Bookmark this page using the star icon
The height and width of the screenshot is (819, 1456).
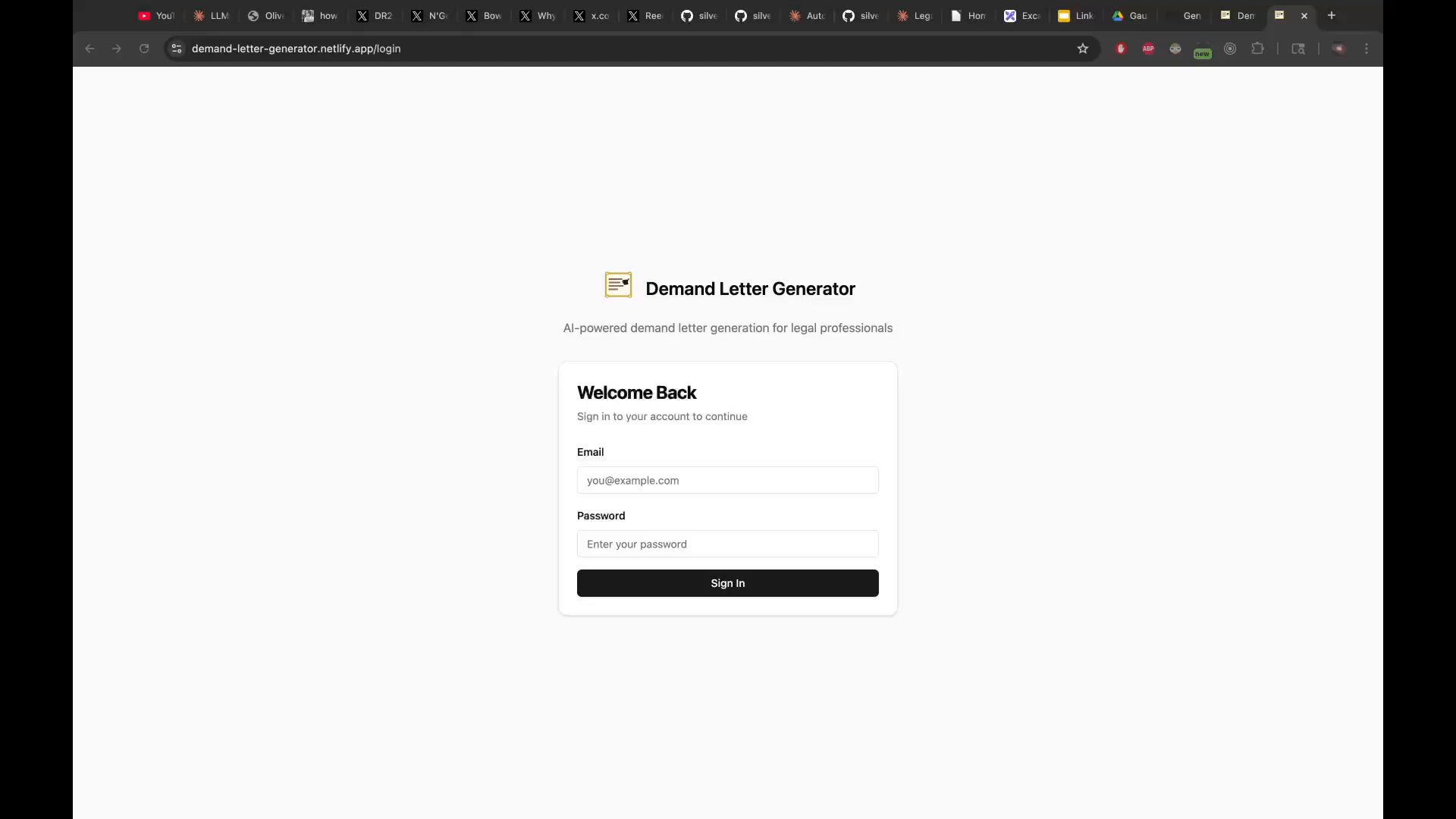point(1083,49)
